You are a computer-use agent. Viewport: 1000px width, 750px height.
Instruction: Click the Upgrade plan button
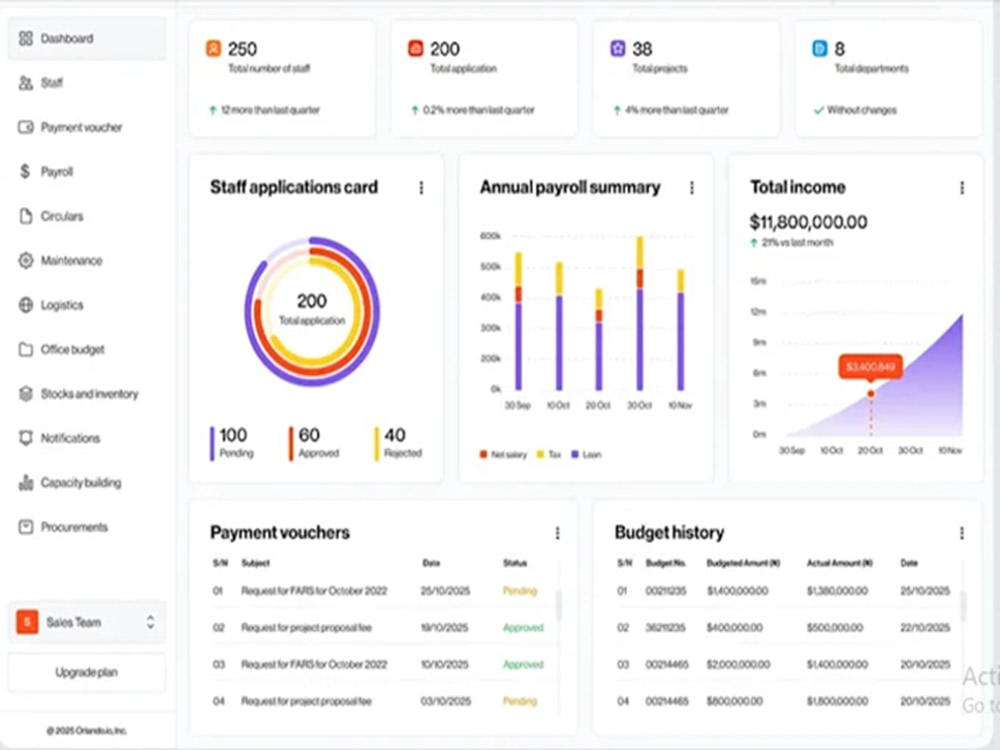coord(87,672)
